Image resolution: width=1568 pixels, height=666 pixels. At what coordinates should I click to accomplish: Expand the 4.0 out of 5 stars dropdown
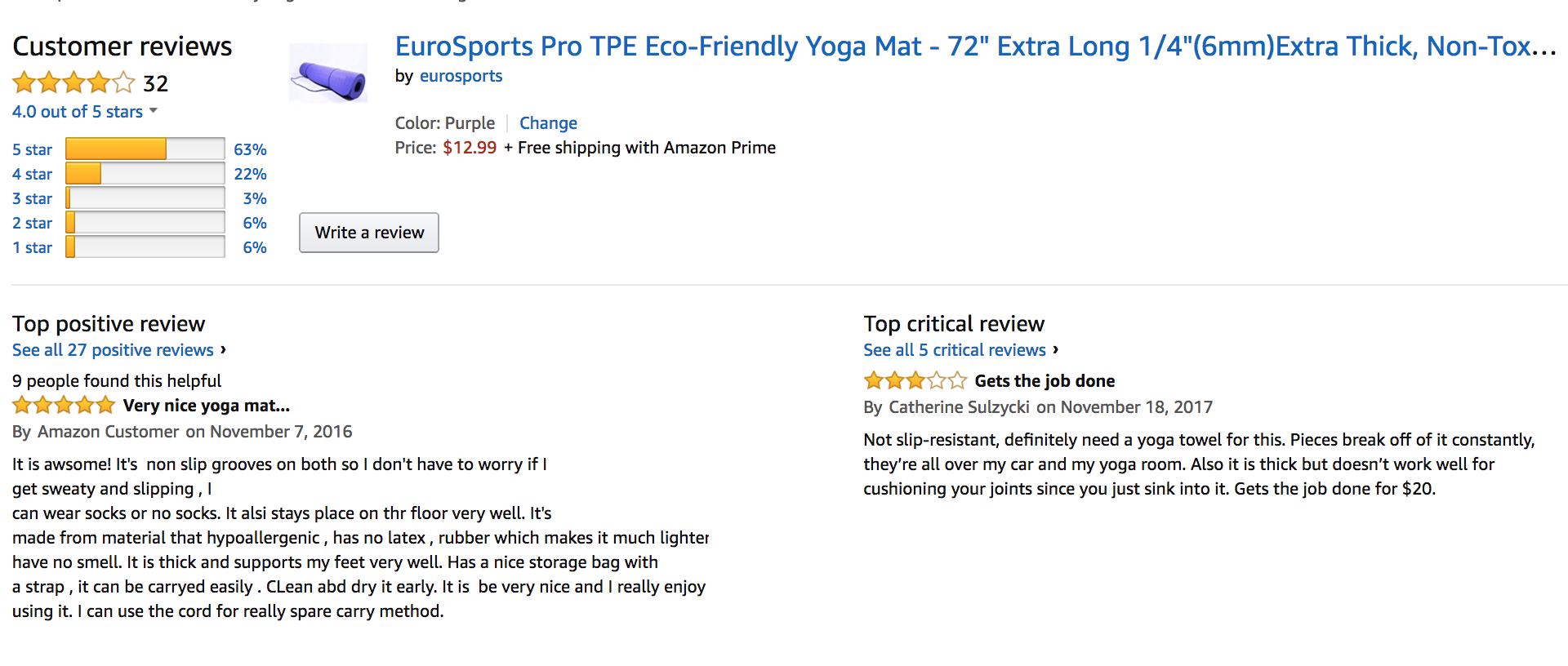click(154, 111)
